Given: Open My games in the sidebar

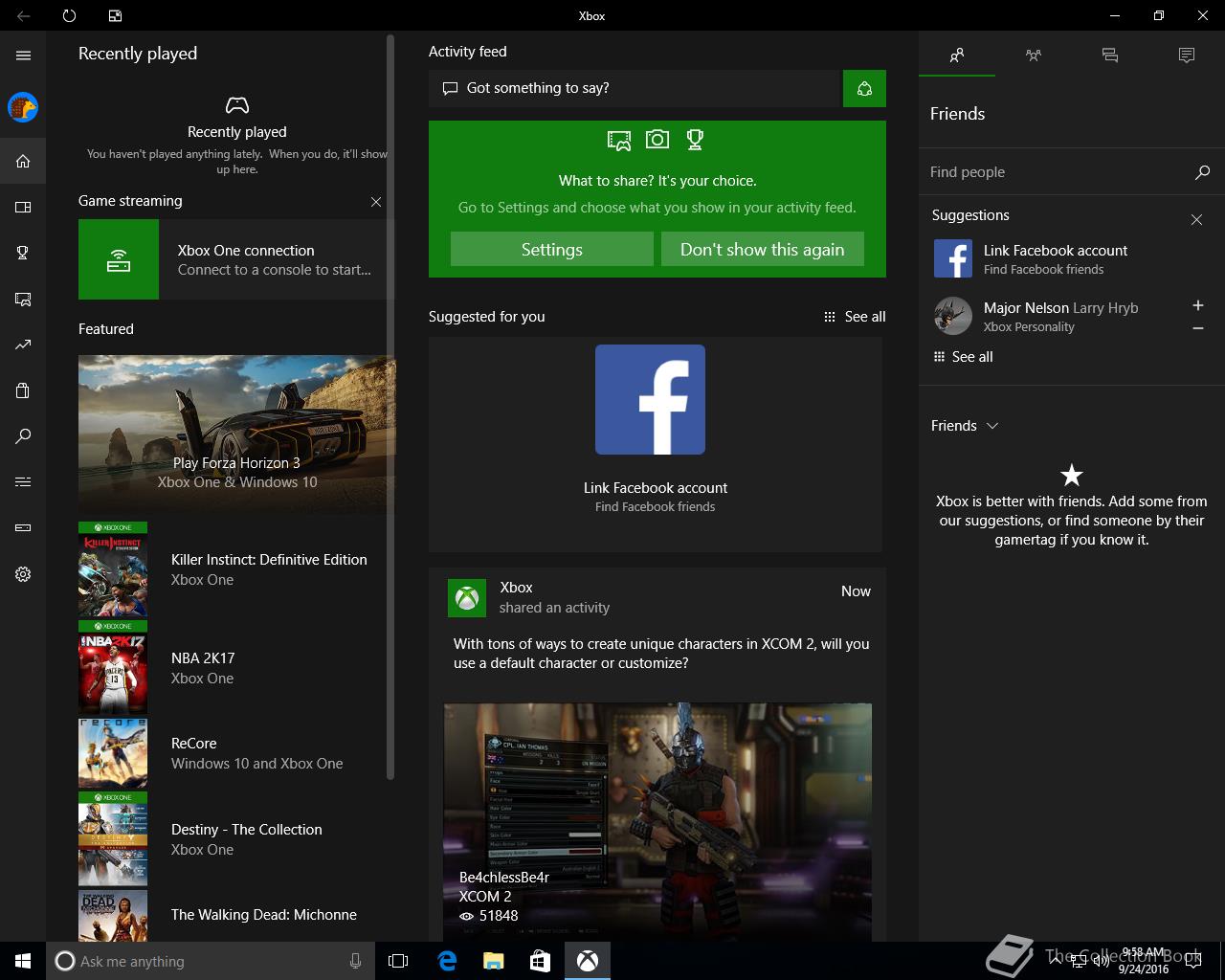Looking at the screenshot, I should coord(23,207).
